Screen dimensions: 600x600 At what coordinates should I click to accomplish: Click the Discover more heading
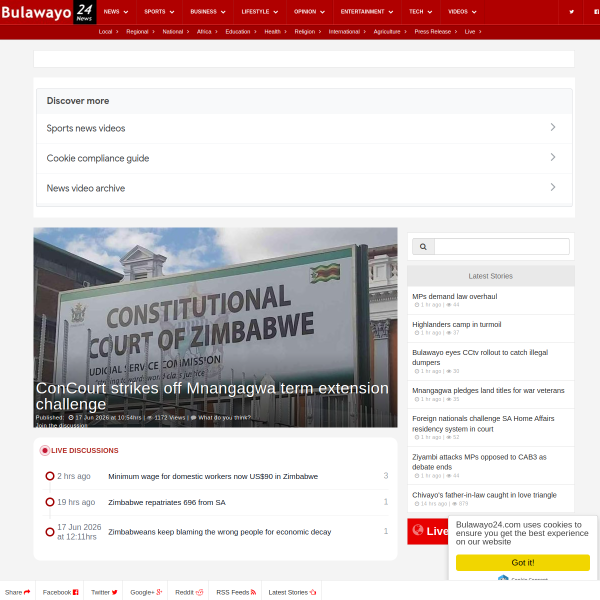[x=78, y=101]
